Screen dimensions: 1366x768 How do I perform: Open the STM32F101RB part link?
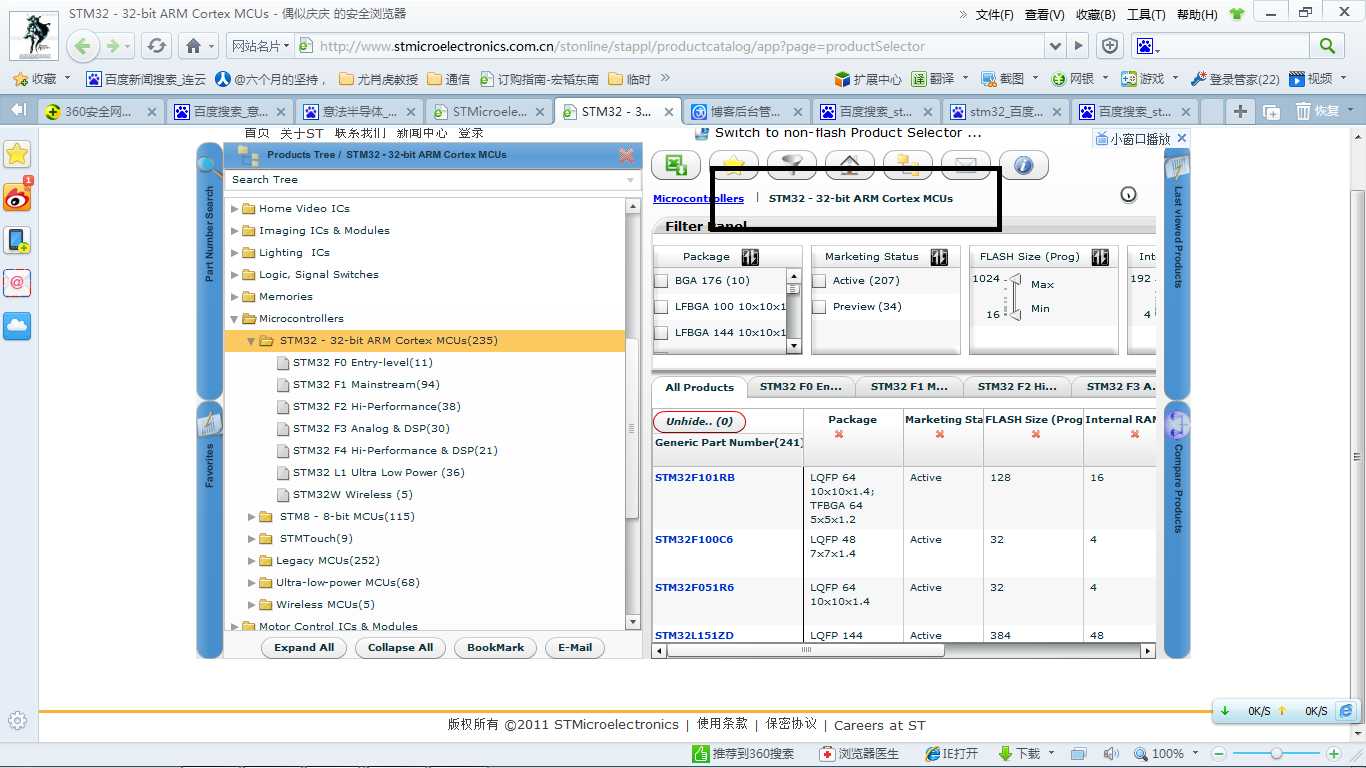click(695, 478)
